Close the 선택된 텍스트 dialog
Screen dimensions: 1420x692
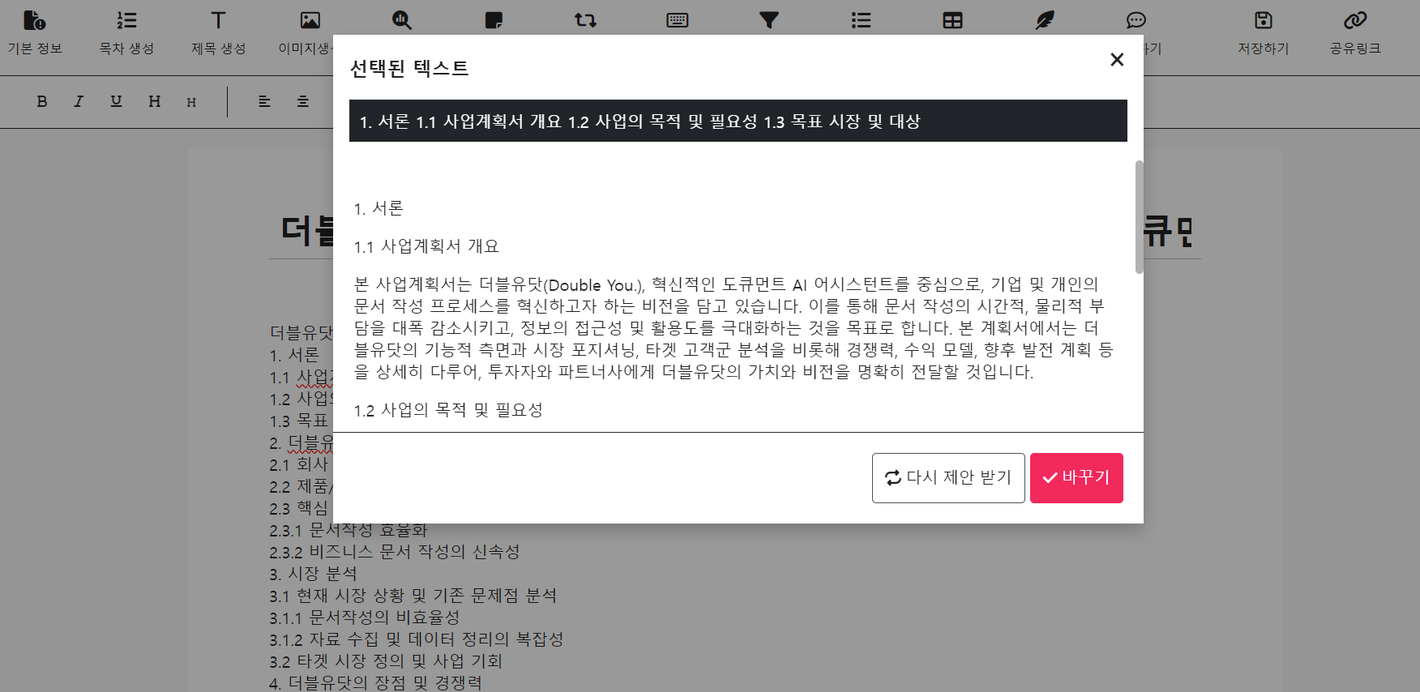1117,60
